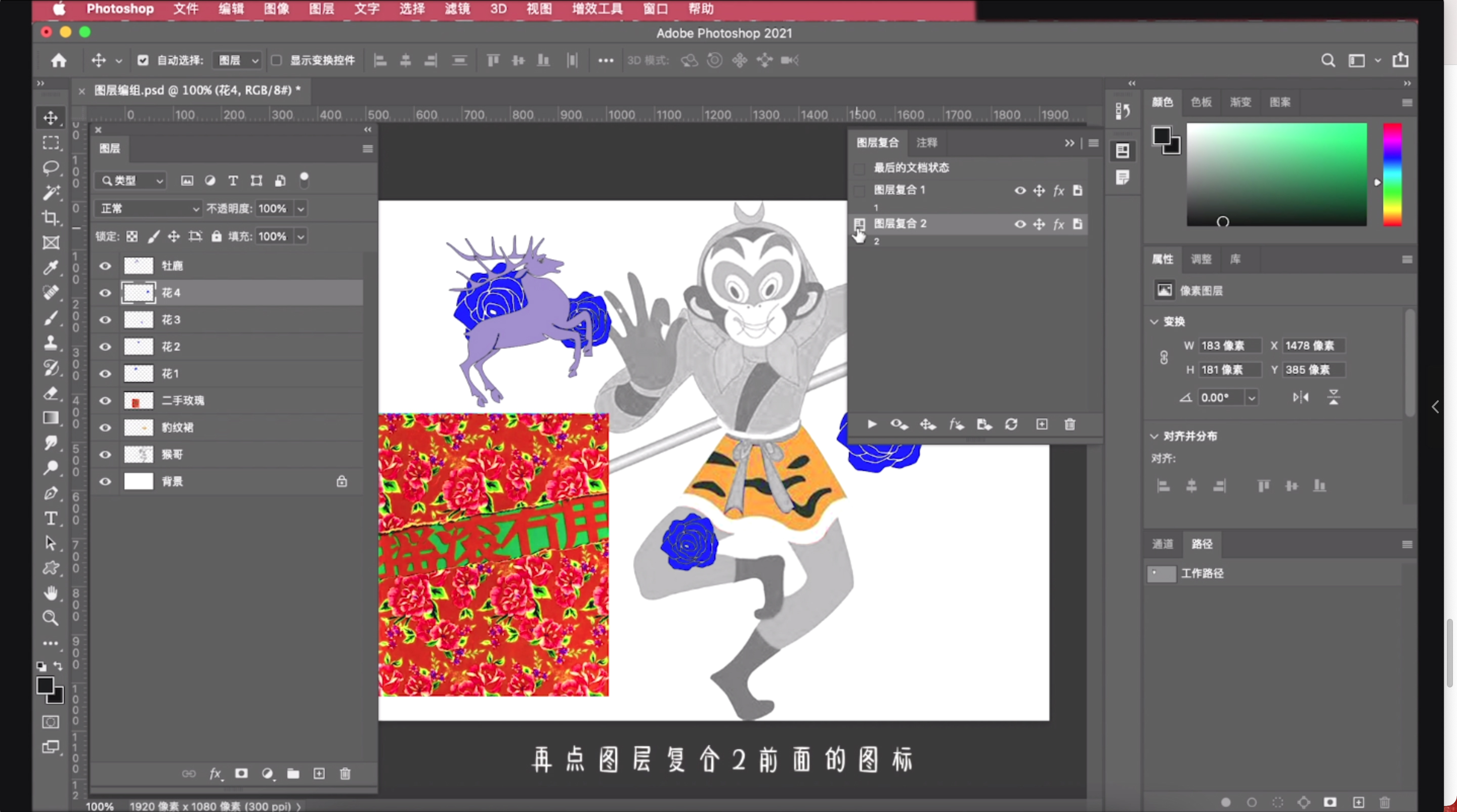This screenshot has height=812, width=1457.
Task: Select the Rectangular Marquee tool
Action: (51, 141)
